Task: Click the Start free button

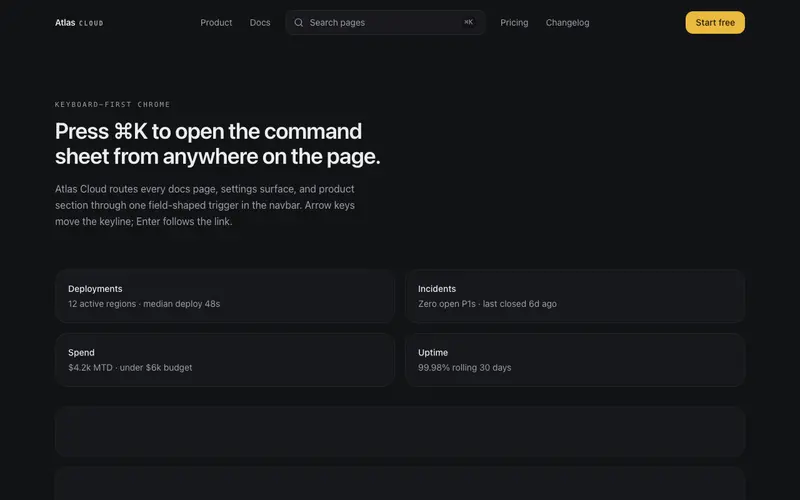Action: pyautogui.click(x=715, y=23)
